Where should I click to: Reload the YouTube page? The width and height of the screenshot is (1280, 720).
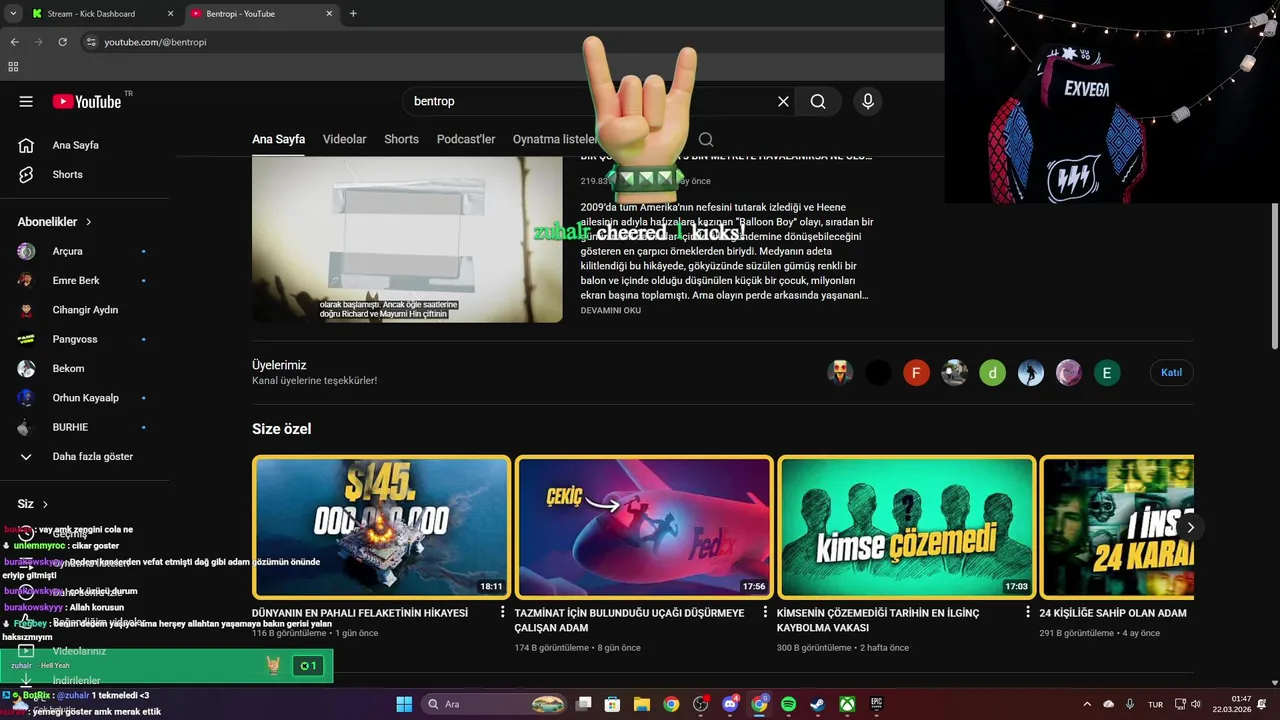pyautogui.click(x=62, y=42)
